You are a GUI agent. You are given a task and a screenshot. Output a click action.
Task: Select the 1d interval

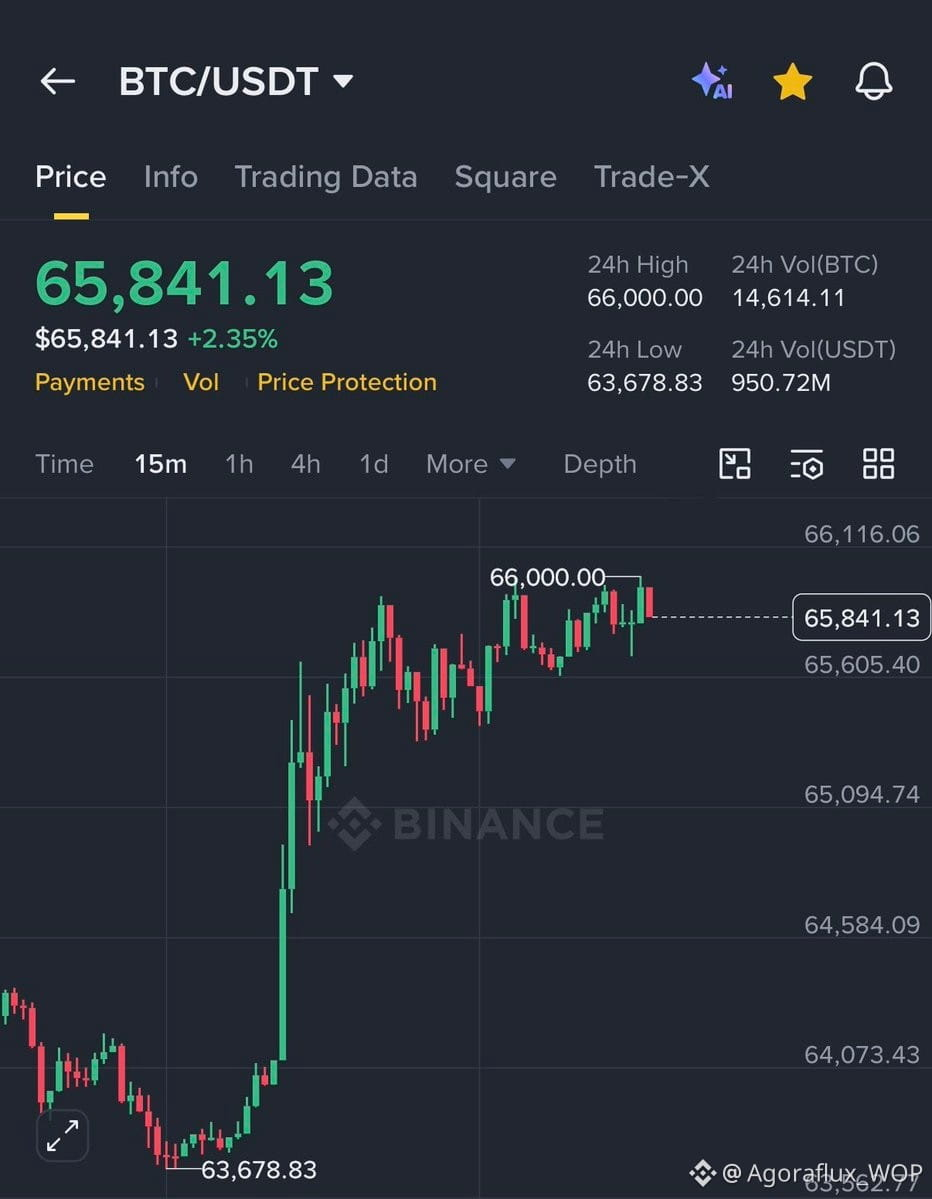pos(374,464)
